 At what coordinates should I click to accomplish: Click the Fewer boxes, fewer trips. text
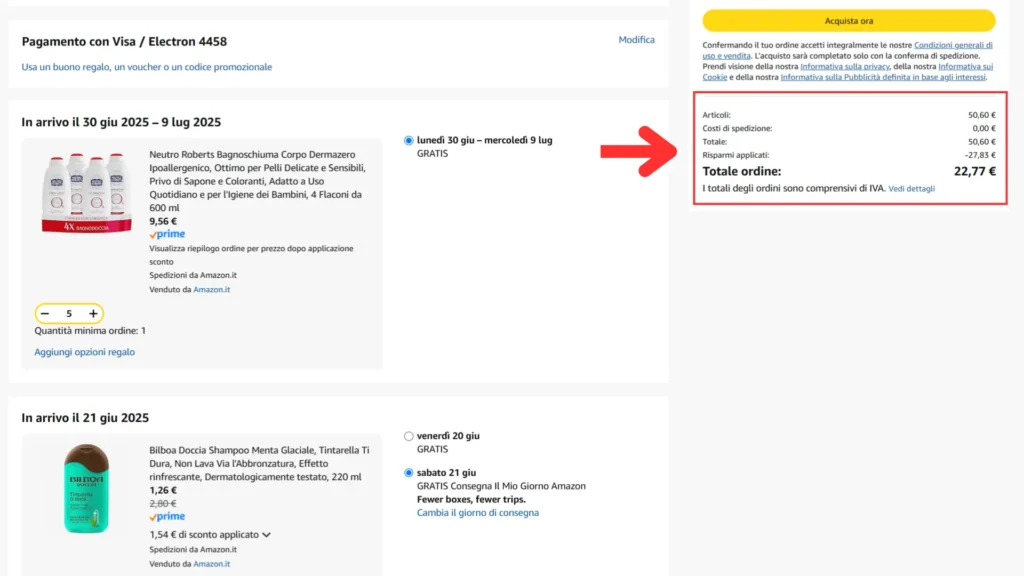[x=472, y=500]
